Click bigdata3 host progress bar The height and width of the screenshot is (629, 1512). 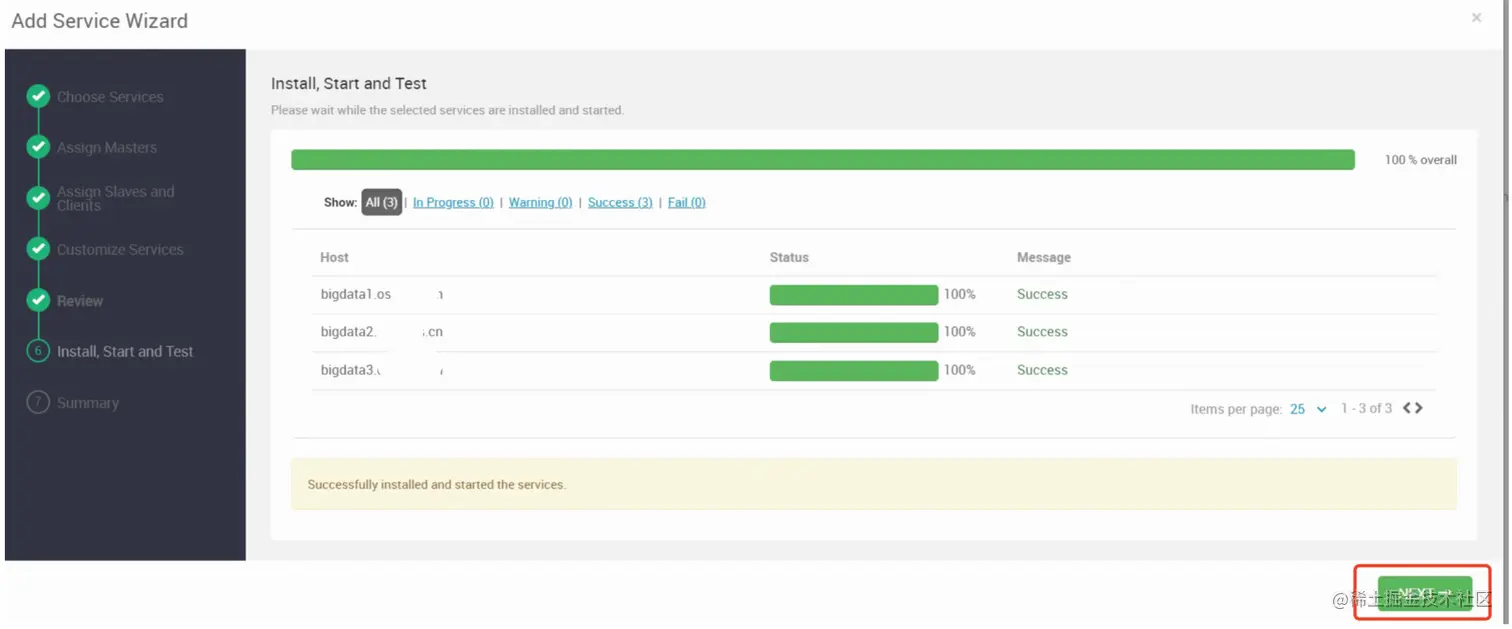(854, 370)
